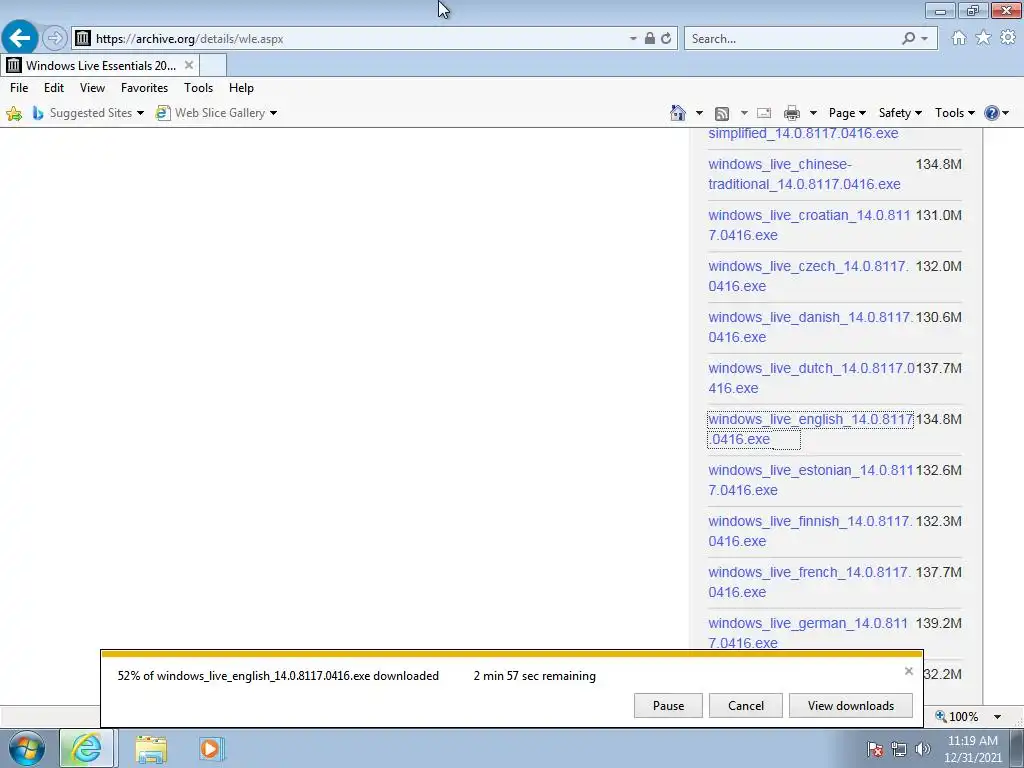Click the search magnifier icon
Image resolution: width=1024 pixels, height=768 pixels.
[908, 39]
